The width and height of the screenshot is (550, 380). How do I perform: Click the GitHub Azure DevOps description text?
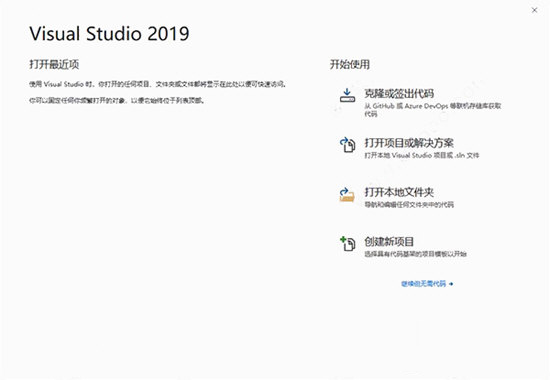coord(433,109)
